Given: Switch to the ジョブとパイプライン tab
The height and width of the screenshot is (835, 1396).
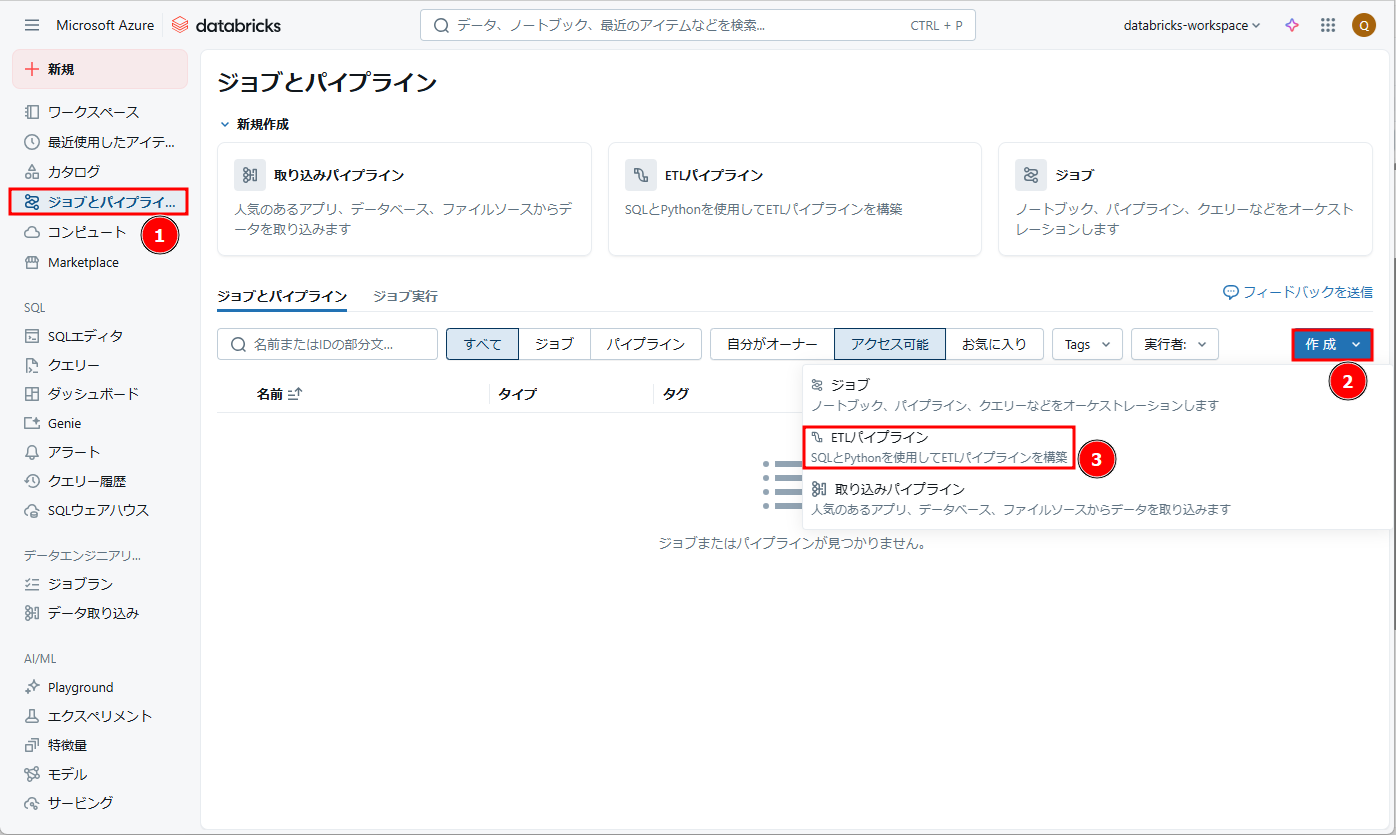Looking at the screenshot, I should click(x=282, y=296).
